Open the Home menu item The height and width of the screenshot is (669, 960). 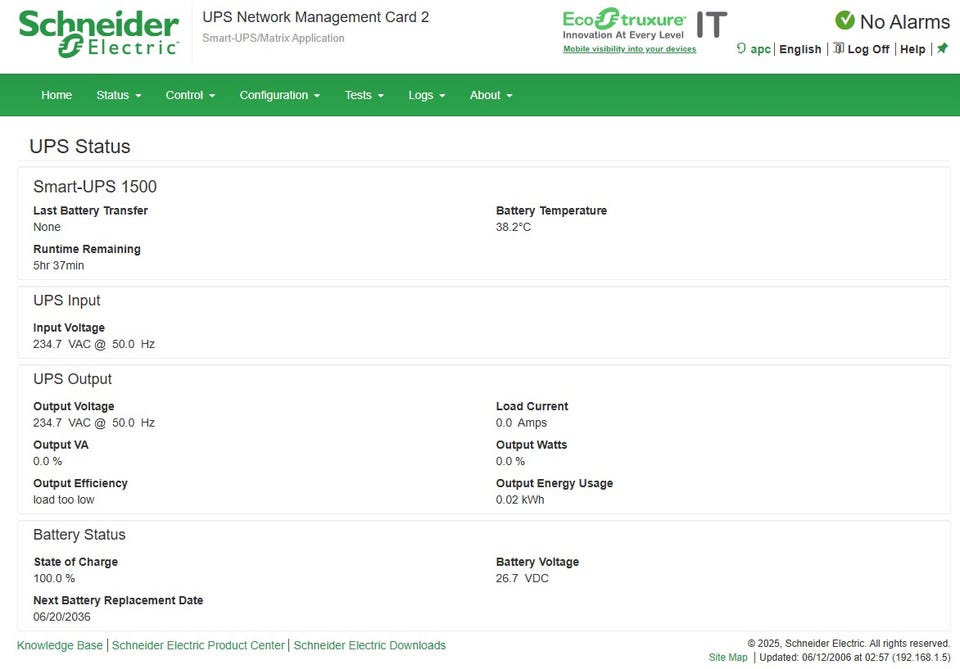pyautogui.click(x=56, y=95)
